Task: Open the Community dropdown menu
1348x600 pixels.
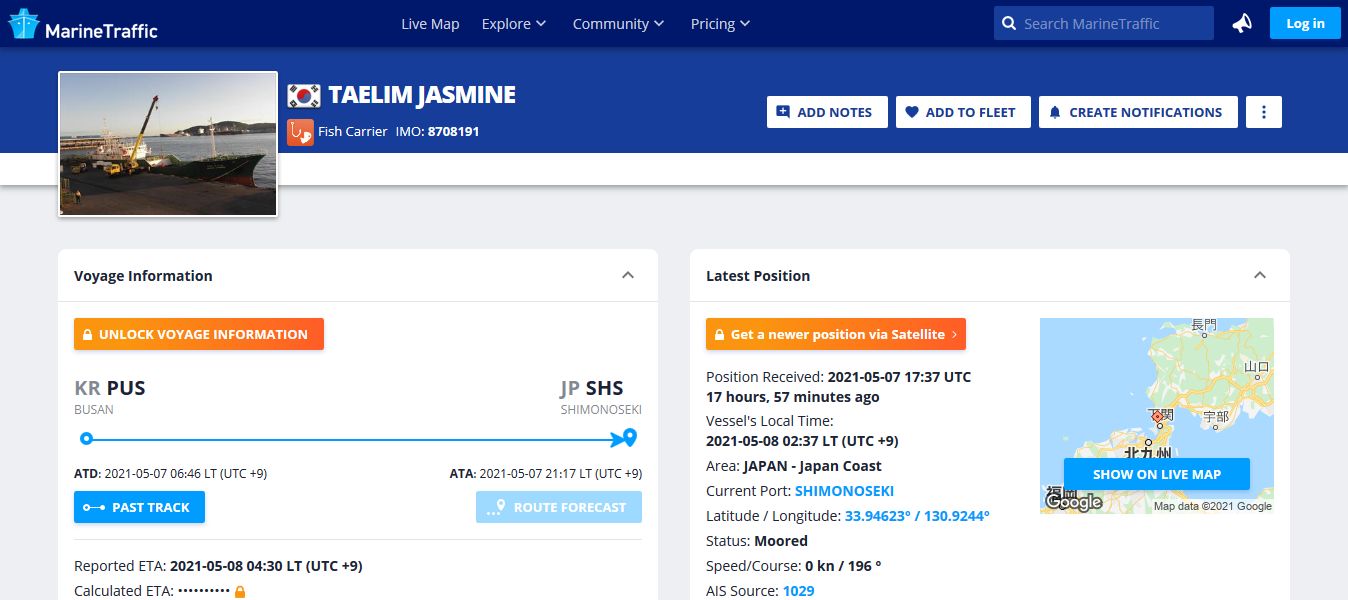Action: pyautogui.click(x=618, y=24)
